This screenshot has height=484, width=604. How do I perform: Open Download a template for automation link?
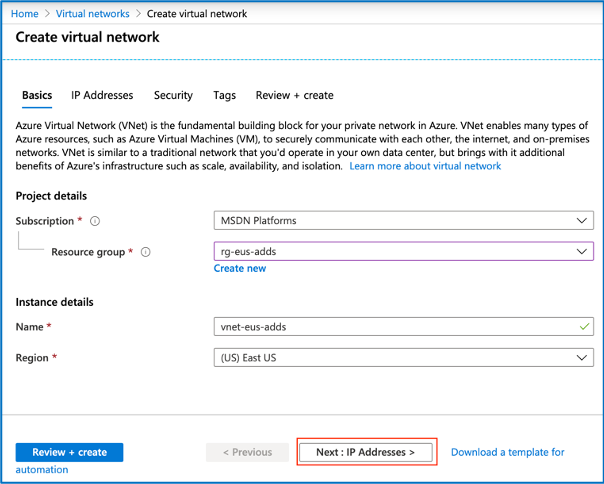pyautogui.click(x=507, y=452)
